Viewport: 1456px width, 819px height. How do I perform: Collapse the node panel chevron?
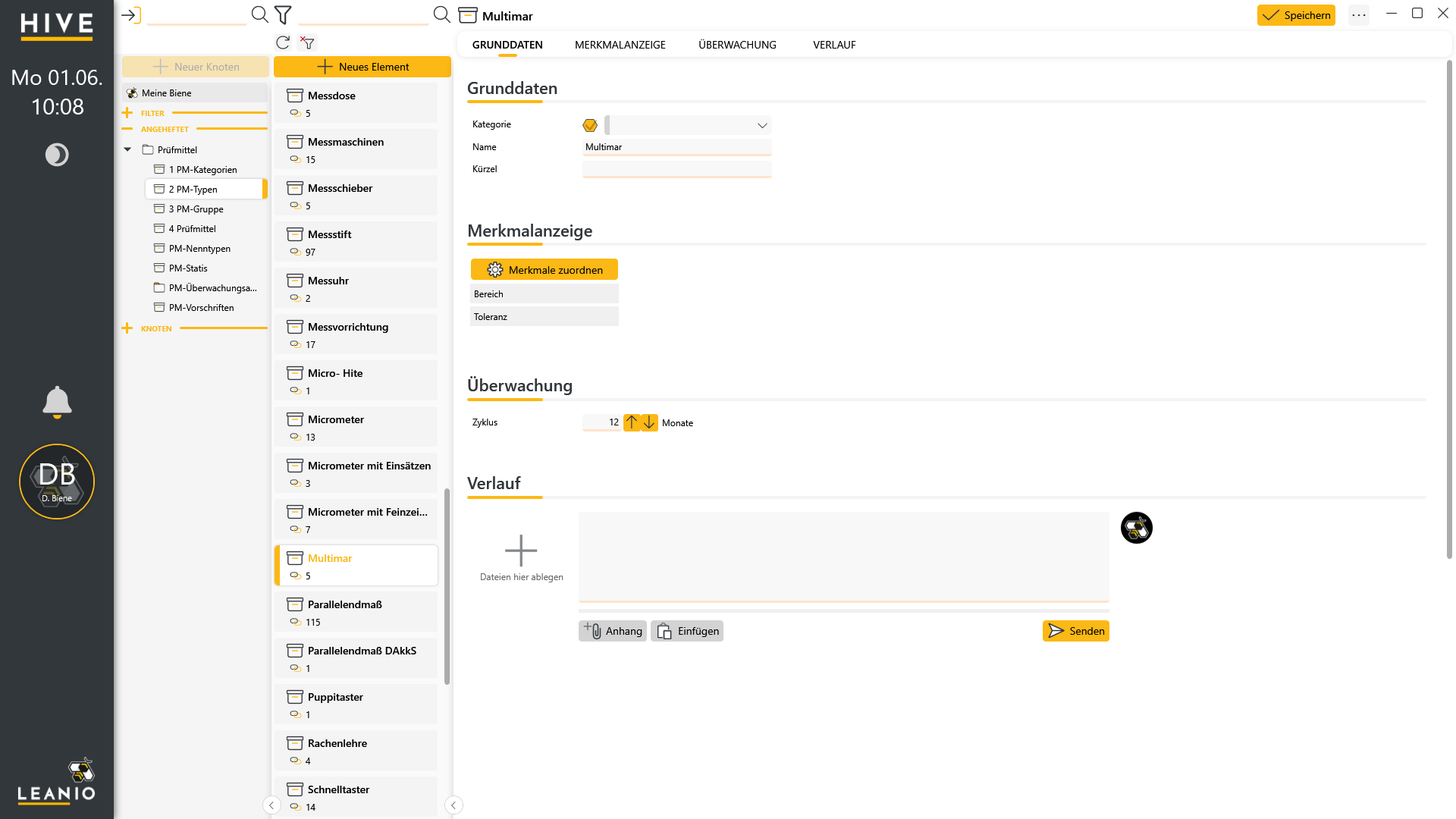click(271, 805)
